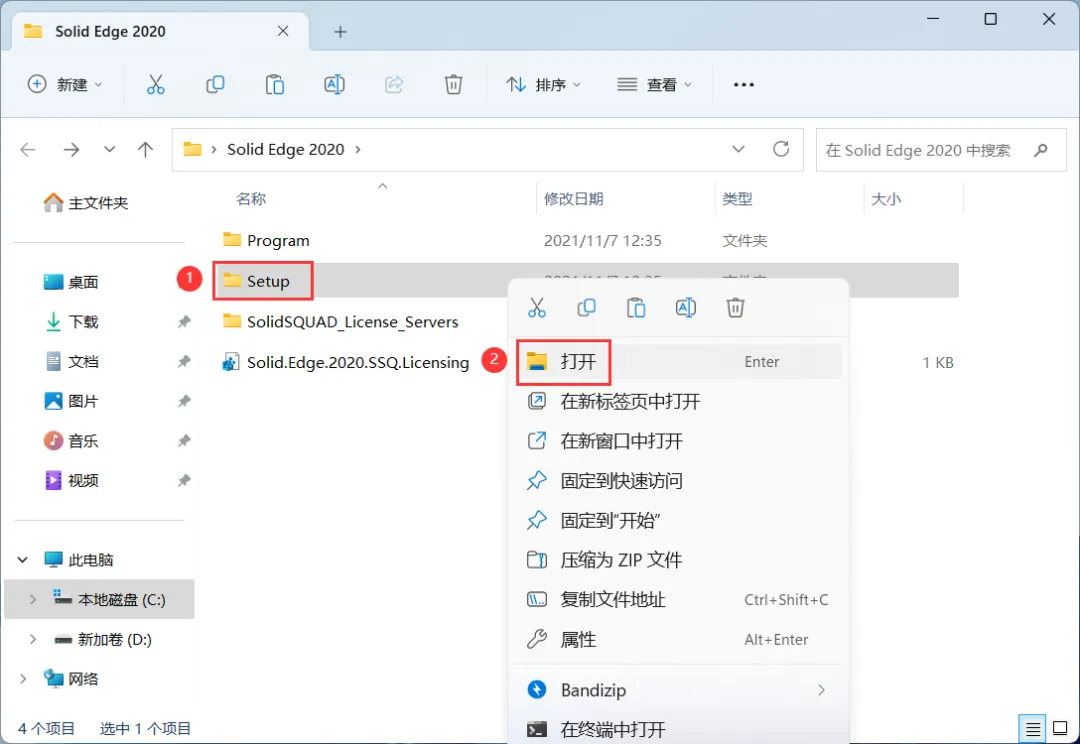Choose 在新标签页中打开
1080x744 pixels.
[x=679, y=402]
